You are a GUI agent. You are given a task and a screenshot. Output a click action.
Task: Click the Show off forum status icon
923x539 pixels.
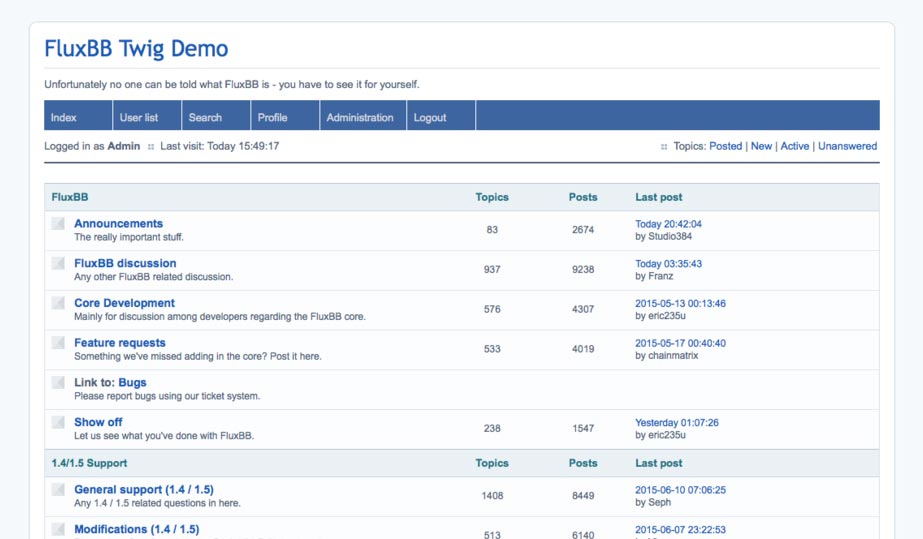pos(58,422)
